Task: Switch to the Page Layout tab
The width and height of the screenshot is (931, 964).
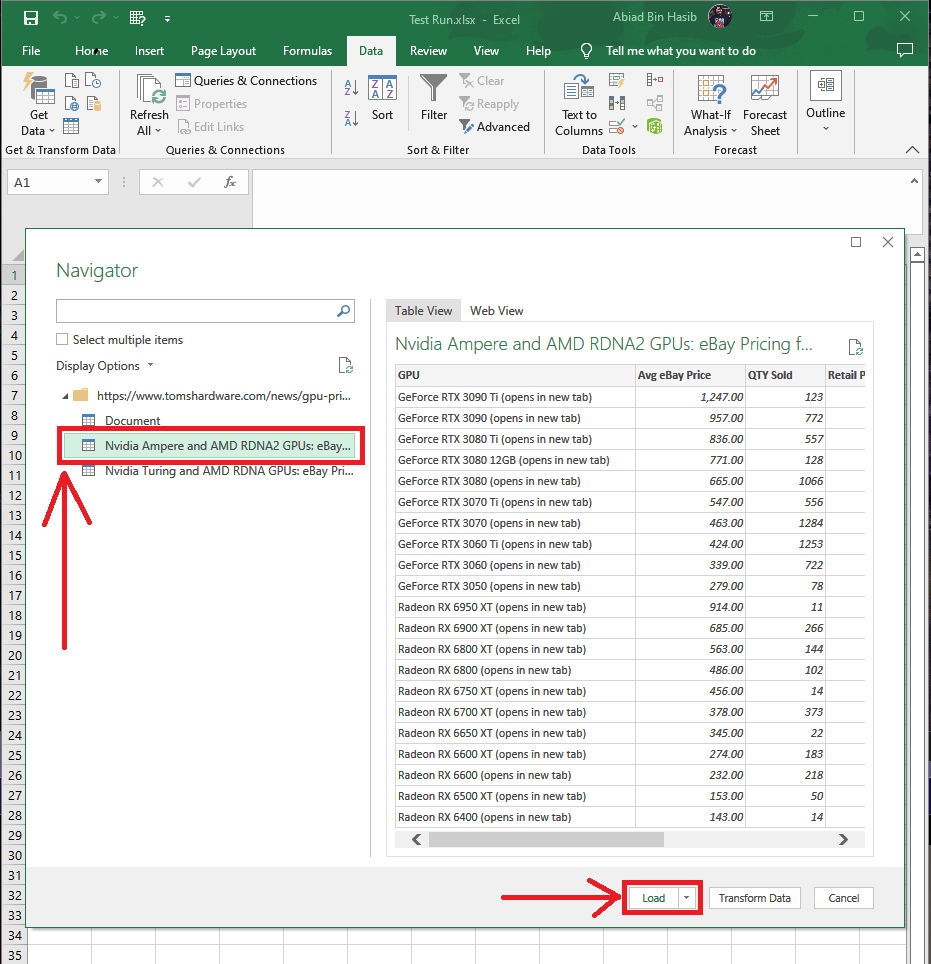Action: click(223, 51)
